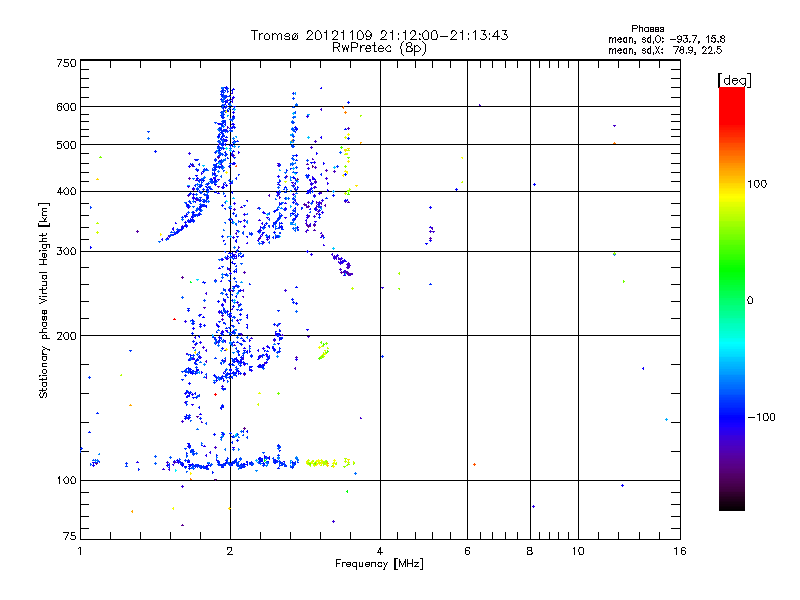This screenshot has width=800, height=600.
Task: Click the yellow-green E-layer trace near 100 km
Action: tap(330, 463)
